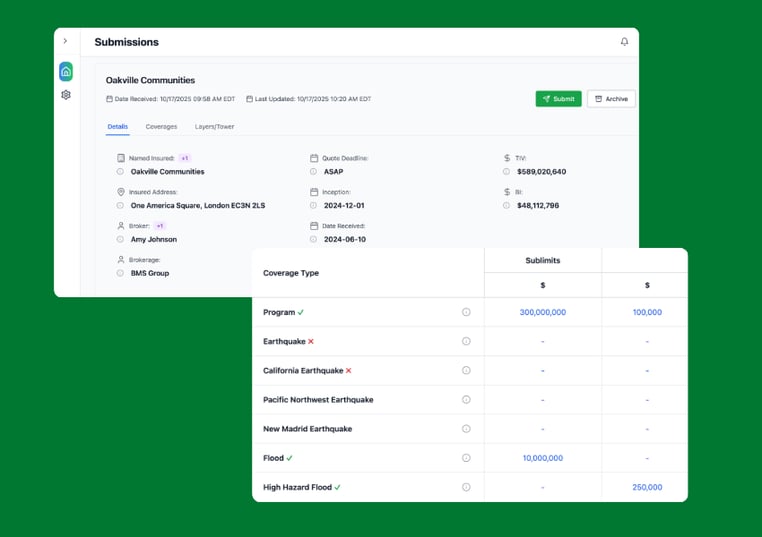
Task: Click info icon for New Madrid Earthquake
Action: 466,429
